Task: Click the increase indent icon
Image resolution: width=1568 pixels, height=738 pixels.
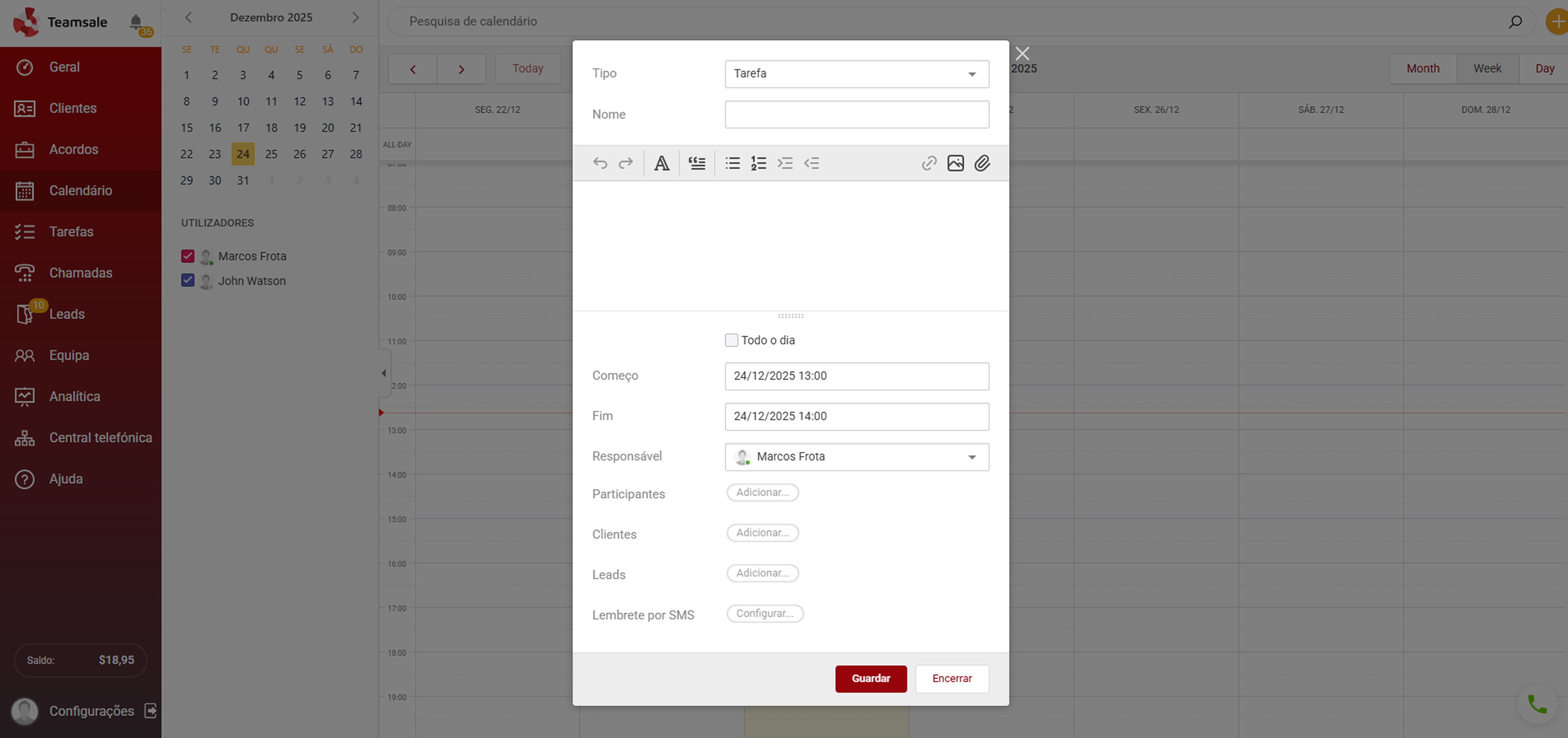Action: 784,163
